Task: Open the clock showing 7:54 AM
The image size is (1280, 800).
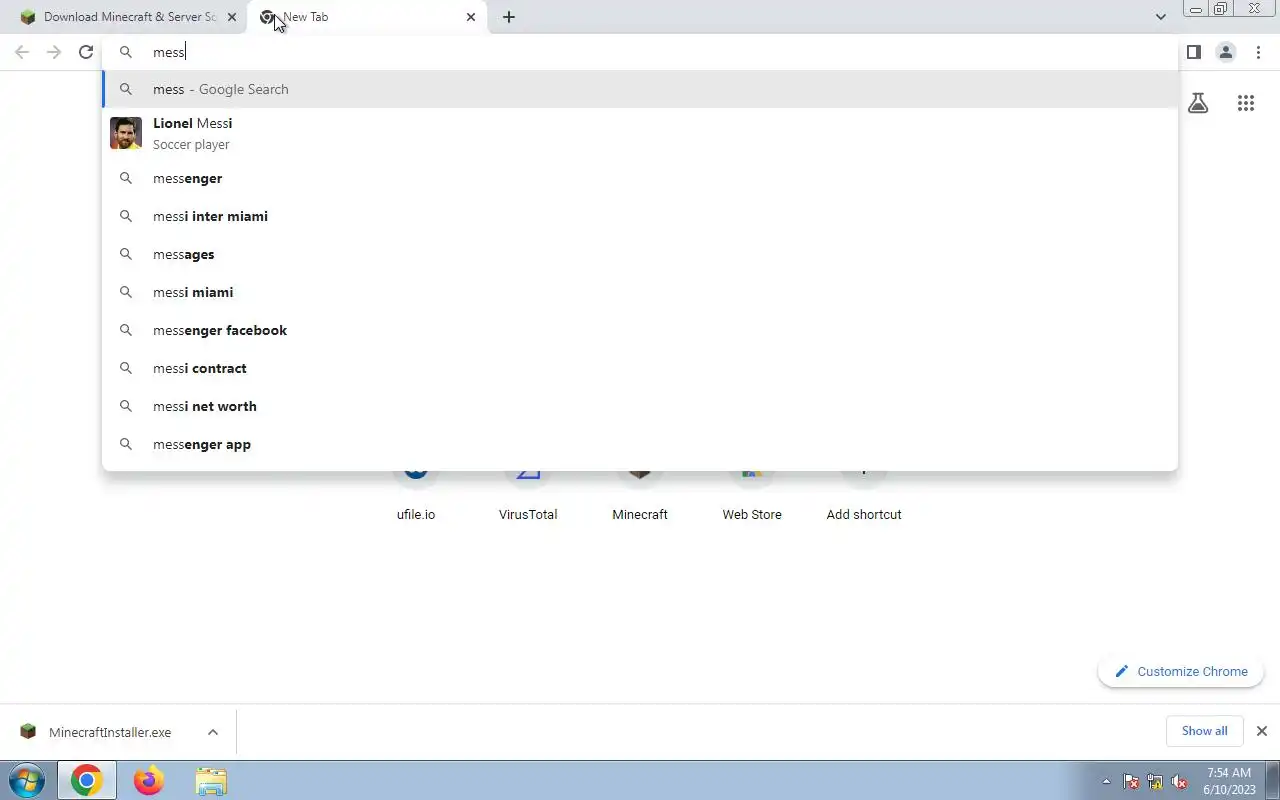Action: (x=1229, y=781)
